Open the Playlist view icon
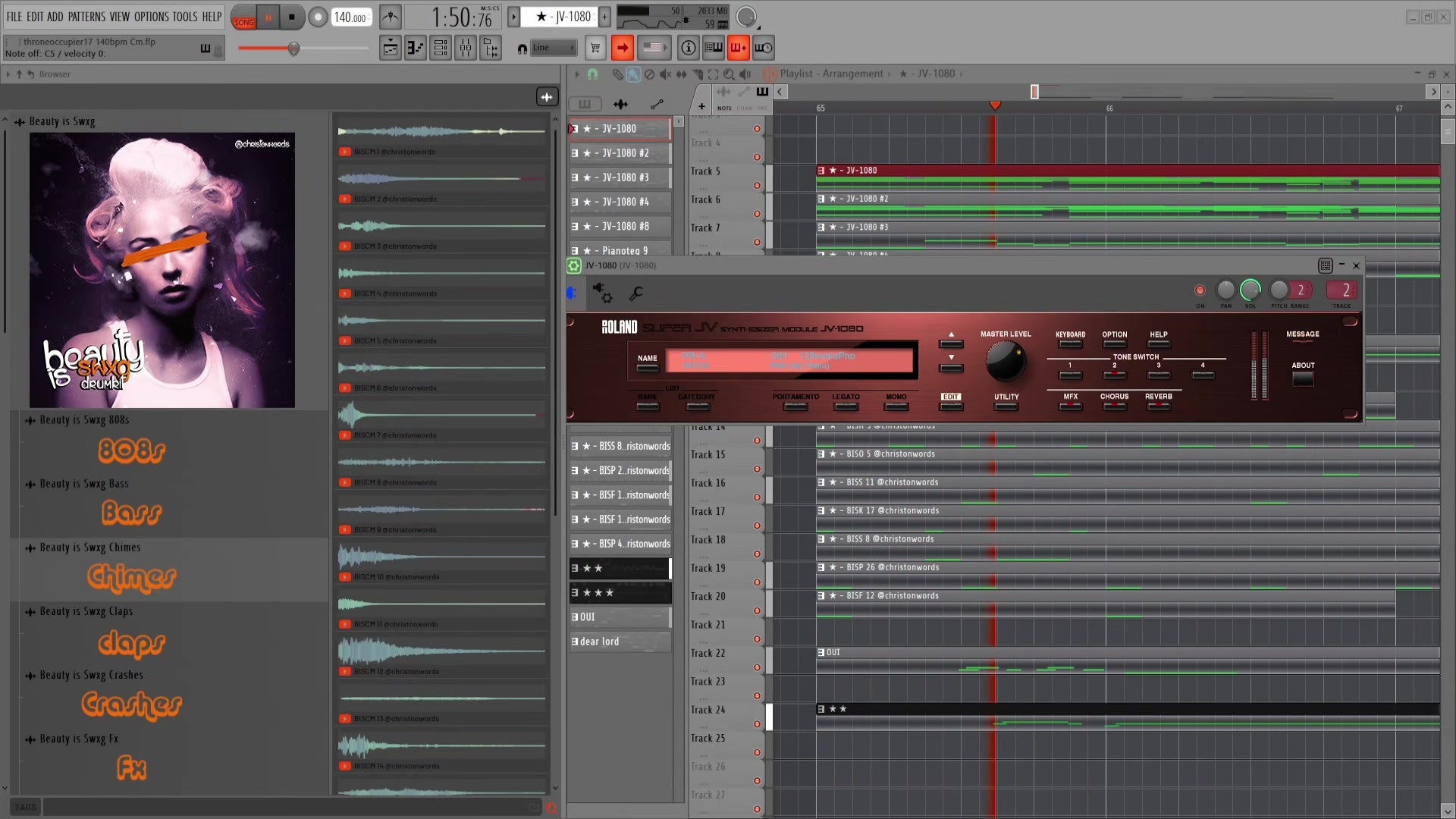1456x819 pixels. pyautogui.click(x=391, y=48)
